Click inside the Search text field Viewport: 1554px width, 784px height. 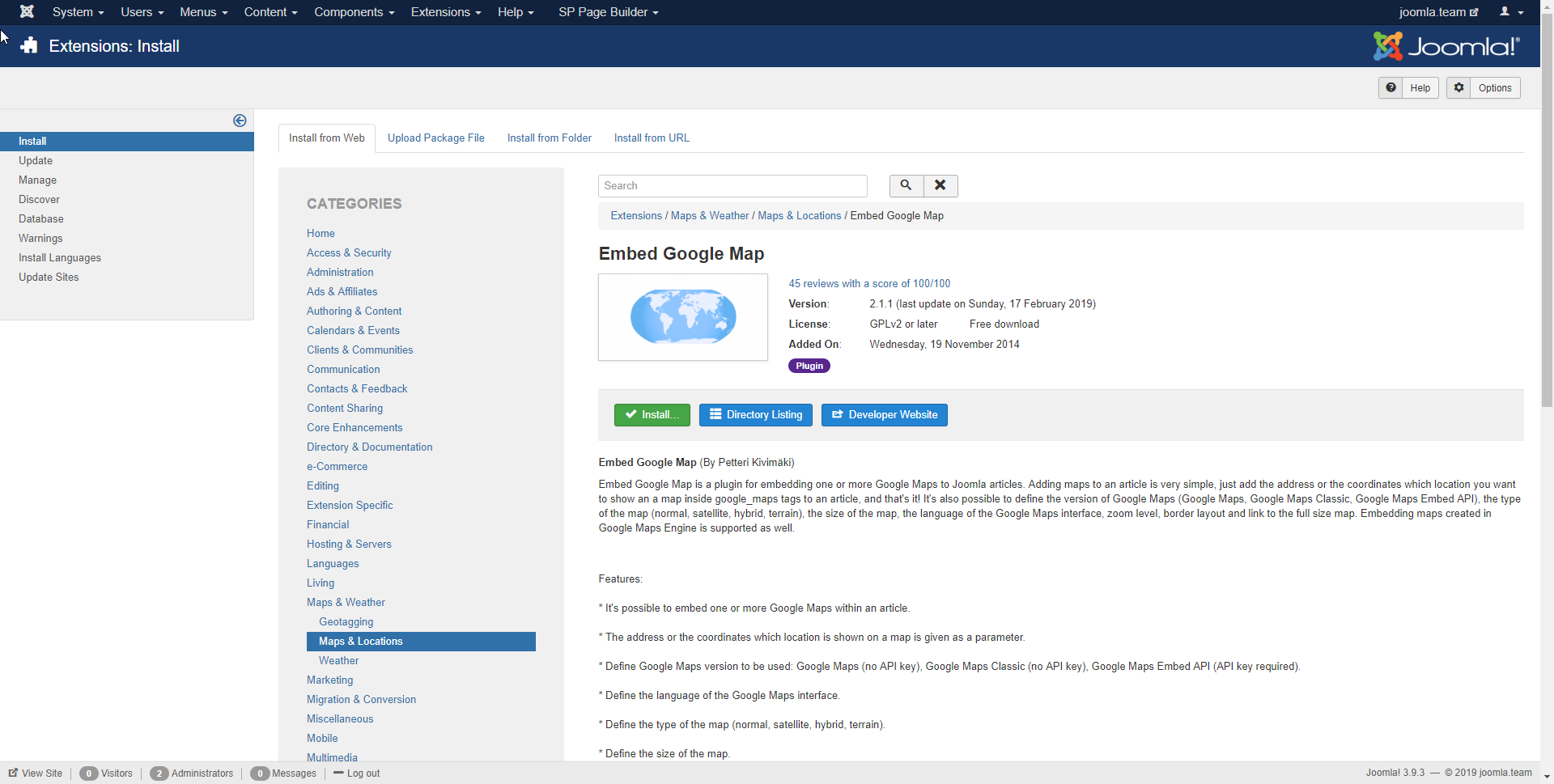[732, 186]
